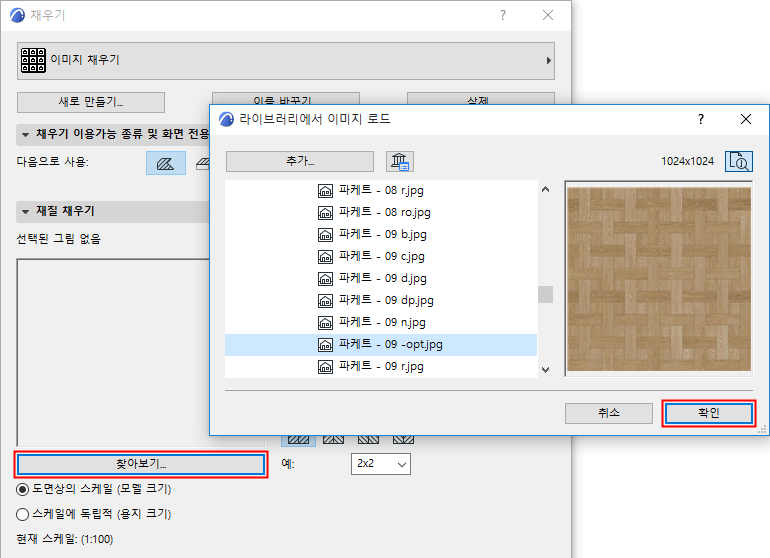Select the 파케트 - 09 r.jpg file

click(381, 366)
